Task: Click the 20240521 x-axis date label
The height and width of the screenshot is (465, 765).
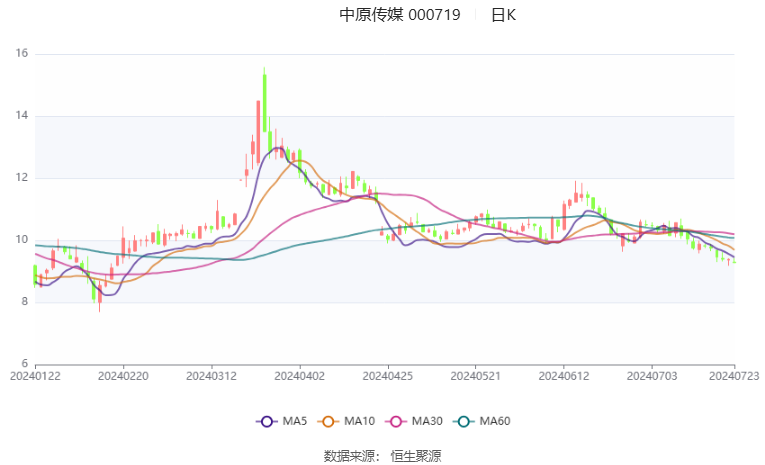Action: [476, 376]
